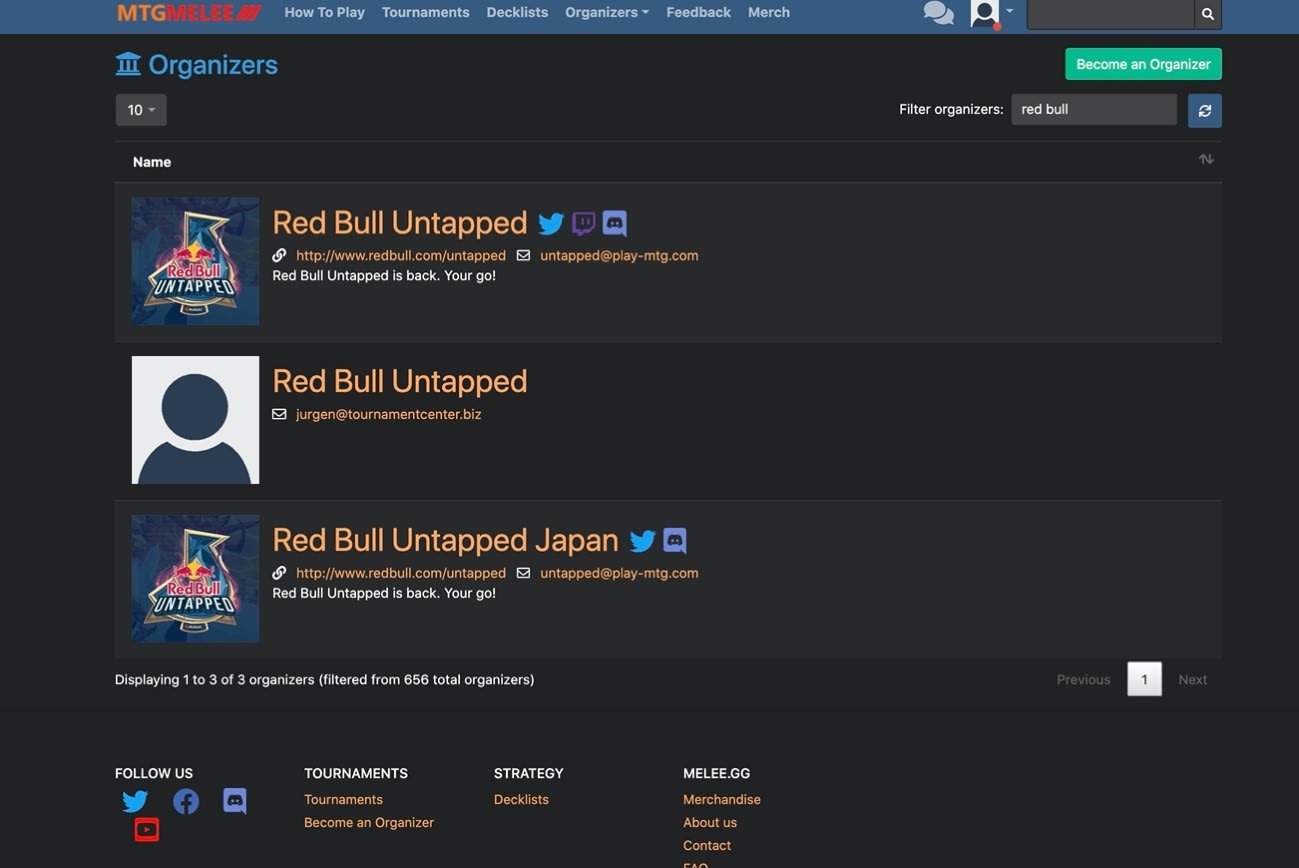This screenshot has width=1299, height=868.
Task: Click the Organizers building icon heading
Action: pyautogui.click(x=128, y=65)
